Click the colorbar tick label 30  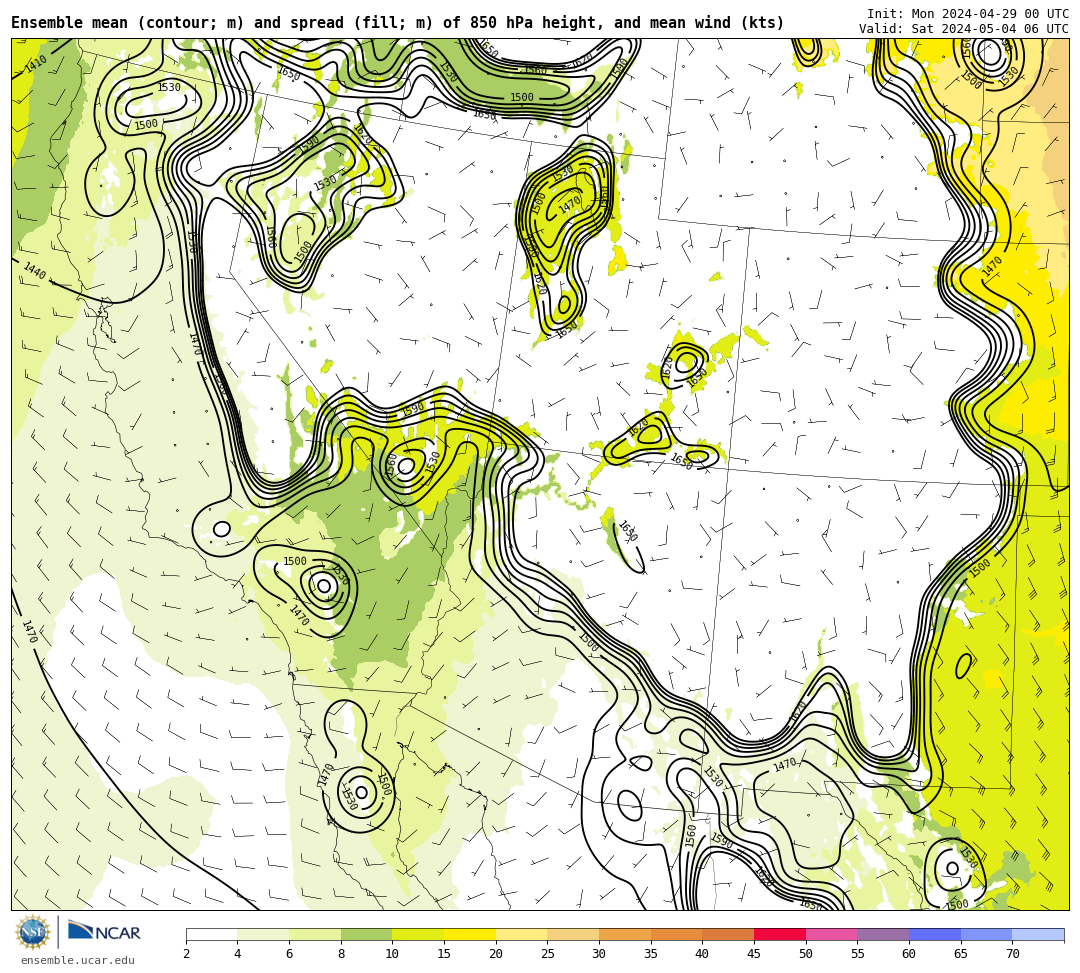pos(599,954)
